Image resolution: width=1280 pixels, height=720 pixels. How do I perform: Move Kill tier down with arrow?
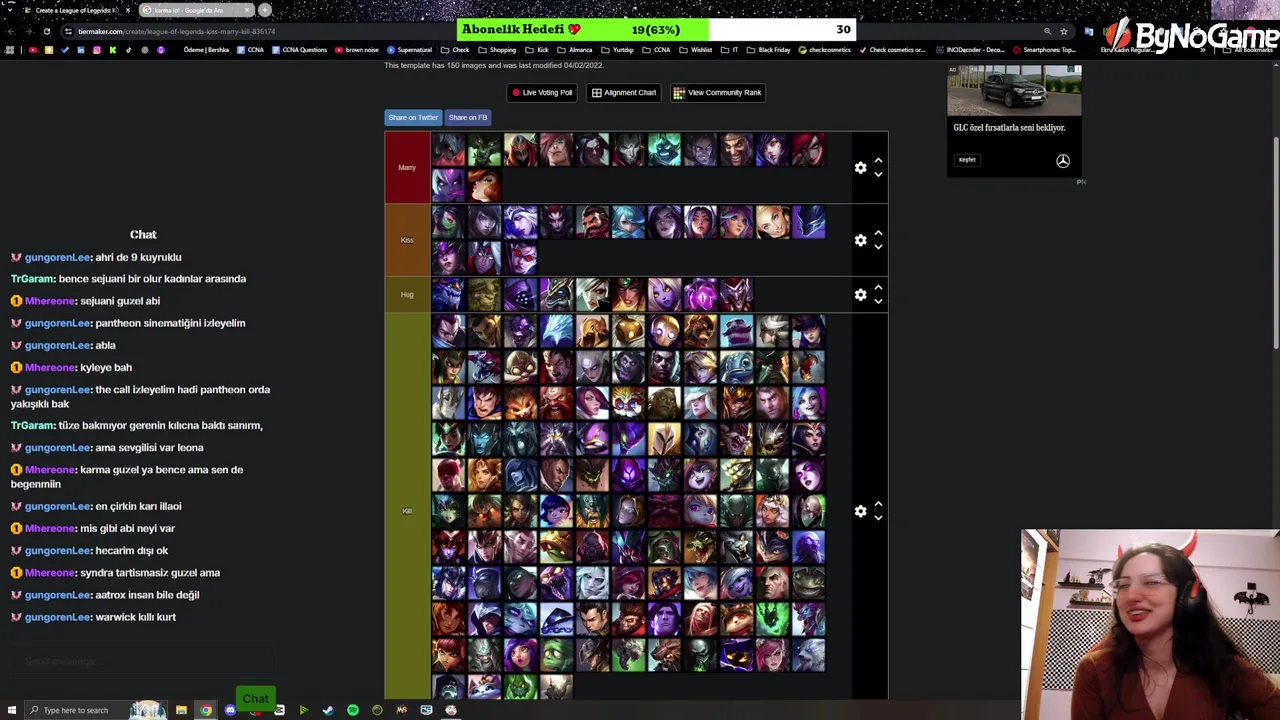pyautogui.click(x=878, y=518)
